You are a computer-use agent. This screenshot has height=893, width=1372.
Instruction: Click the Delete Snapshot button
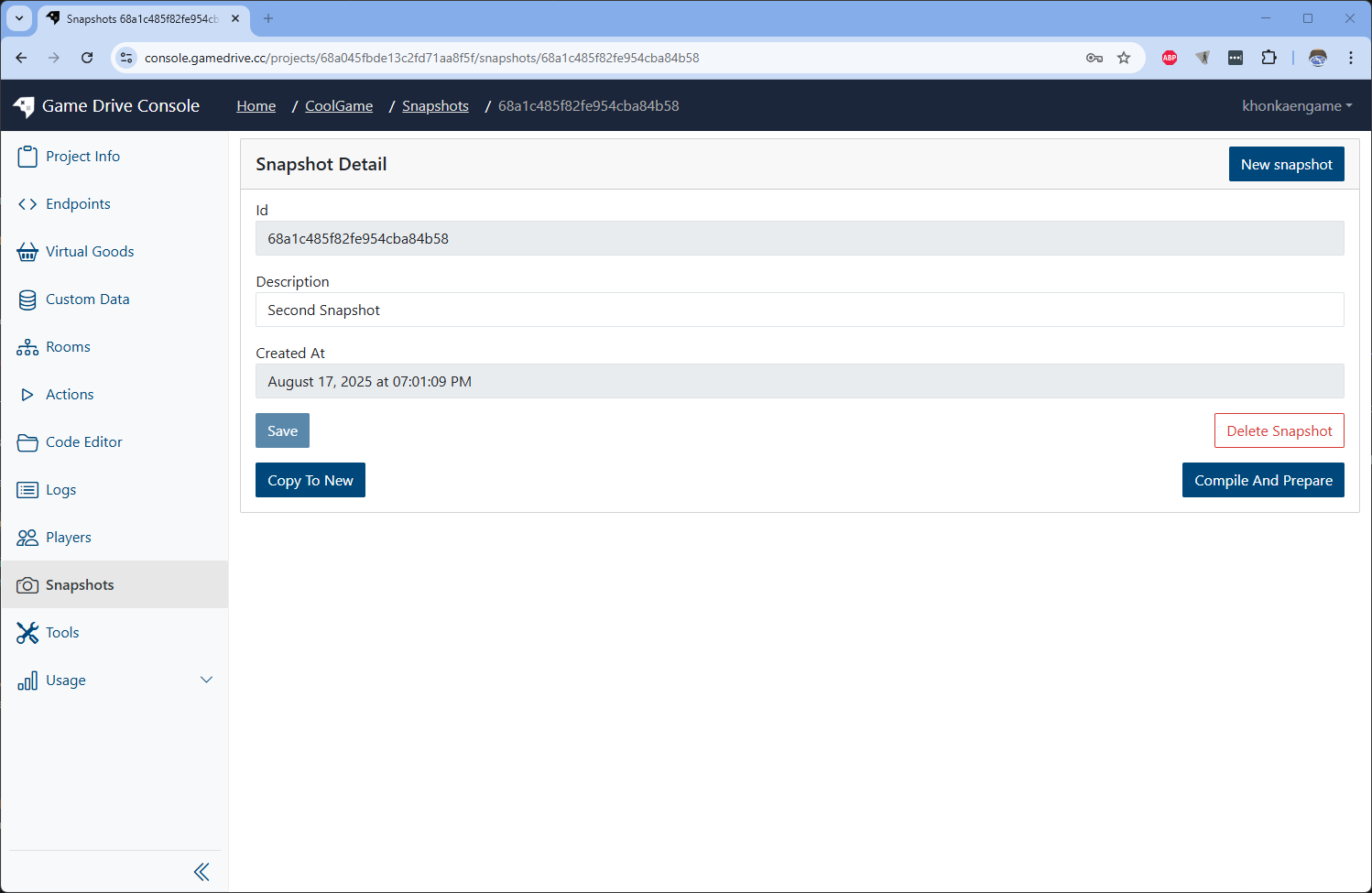[1279, 430]
